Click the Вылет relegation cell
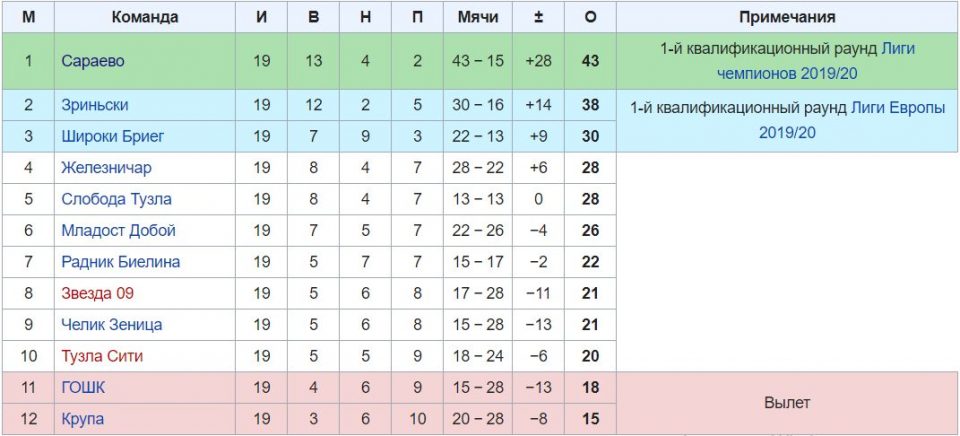This screenshot has width=960, height=436. coord(787,403)
